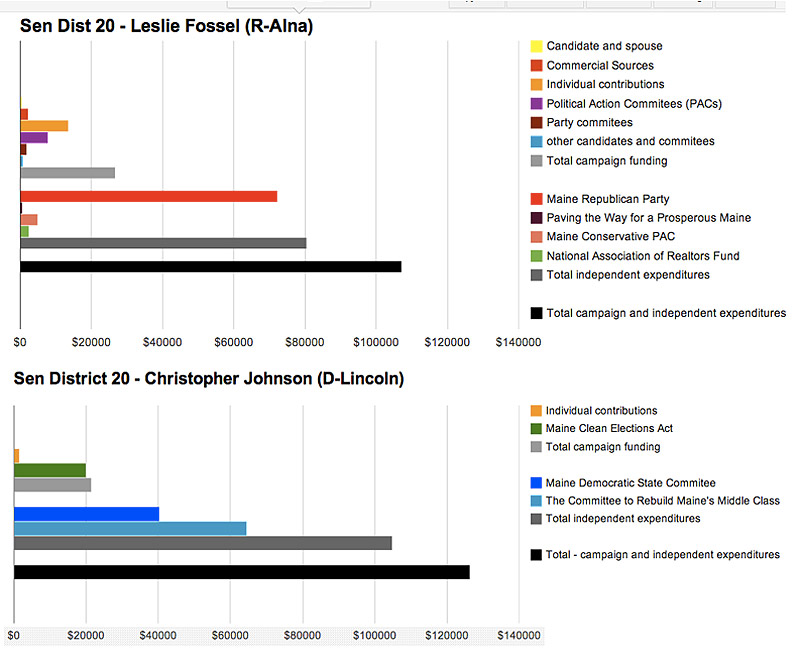800x657 pixels.
Task: Select the 'Candidate and spouse' legend label
Action: (x=605, y=46)
